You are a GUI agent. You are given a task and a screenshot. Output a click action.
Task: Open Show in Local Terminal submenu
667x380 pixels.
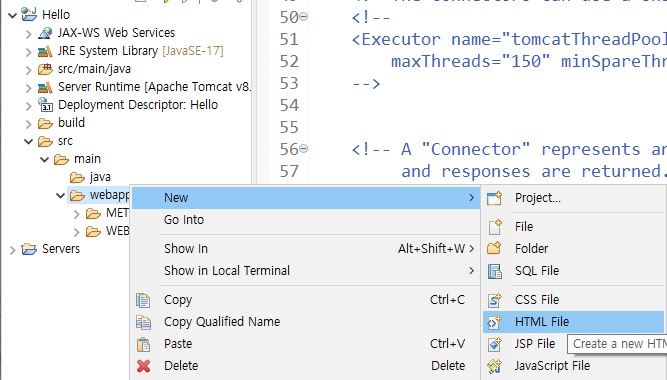[x=306, y=271]
